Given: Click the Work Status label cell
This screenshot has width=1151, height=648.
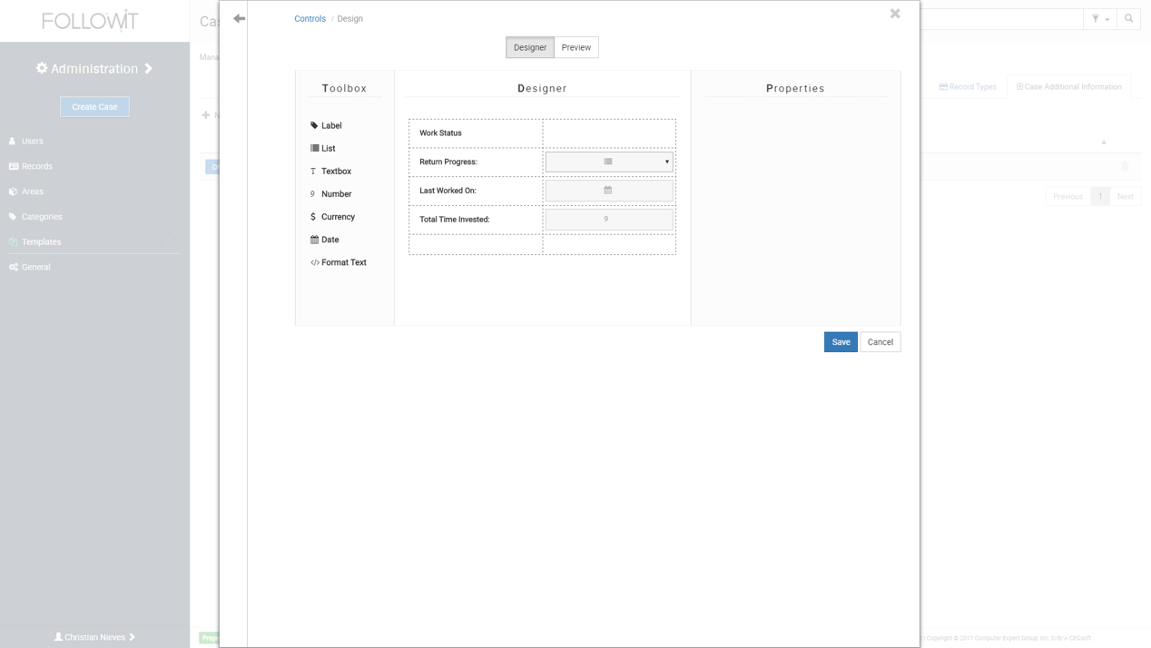Looking at the screenshot, I should click(476, 133).
